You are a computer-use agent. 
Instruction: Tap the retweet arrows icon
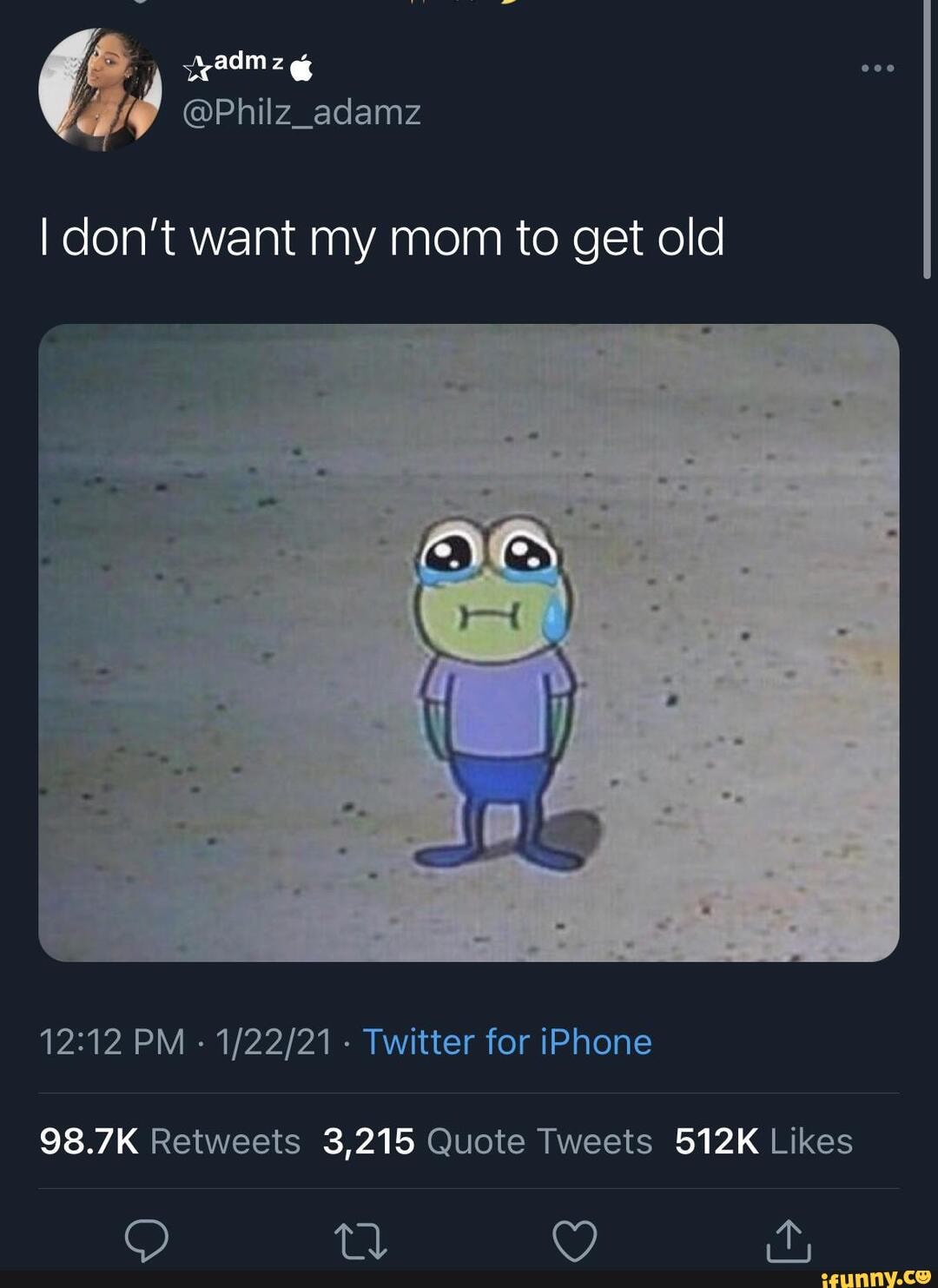(361, 1241)
